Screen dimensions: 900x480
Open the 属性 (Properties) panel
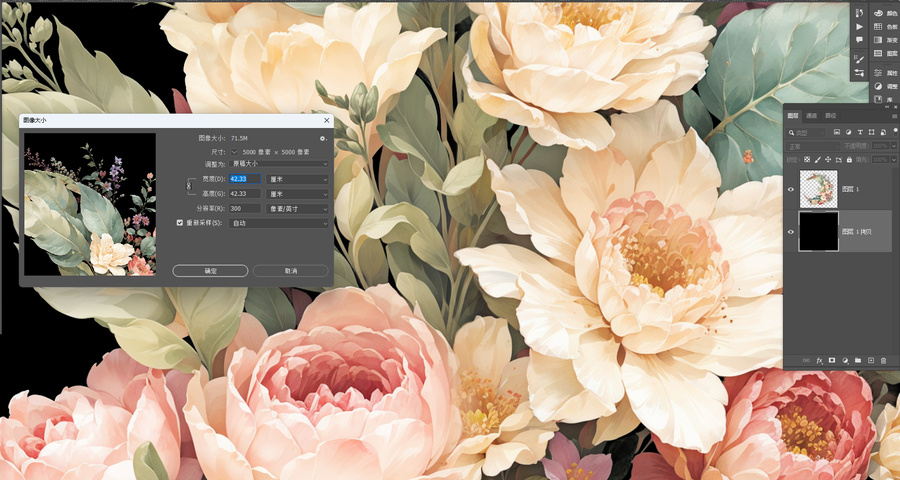886,73
